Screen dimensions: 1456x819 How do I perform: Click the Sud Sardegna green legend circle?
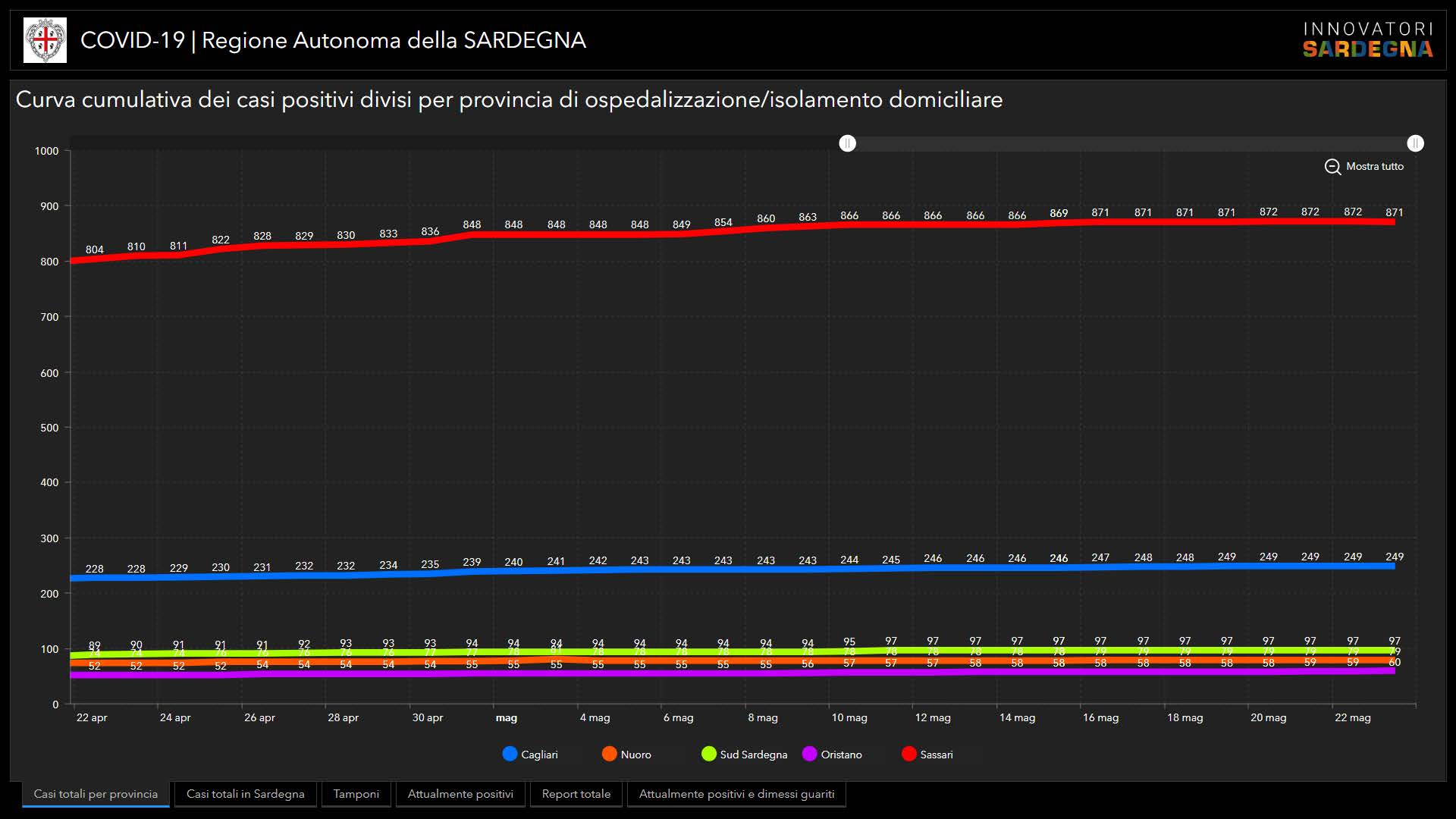click(708, 754)
